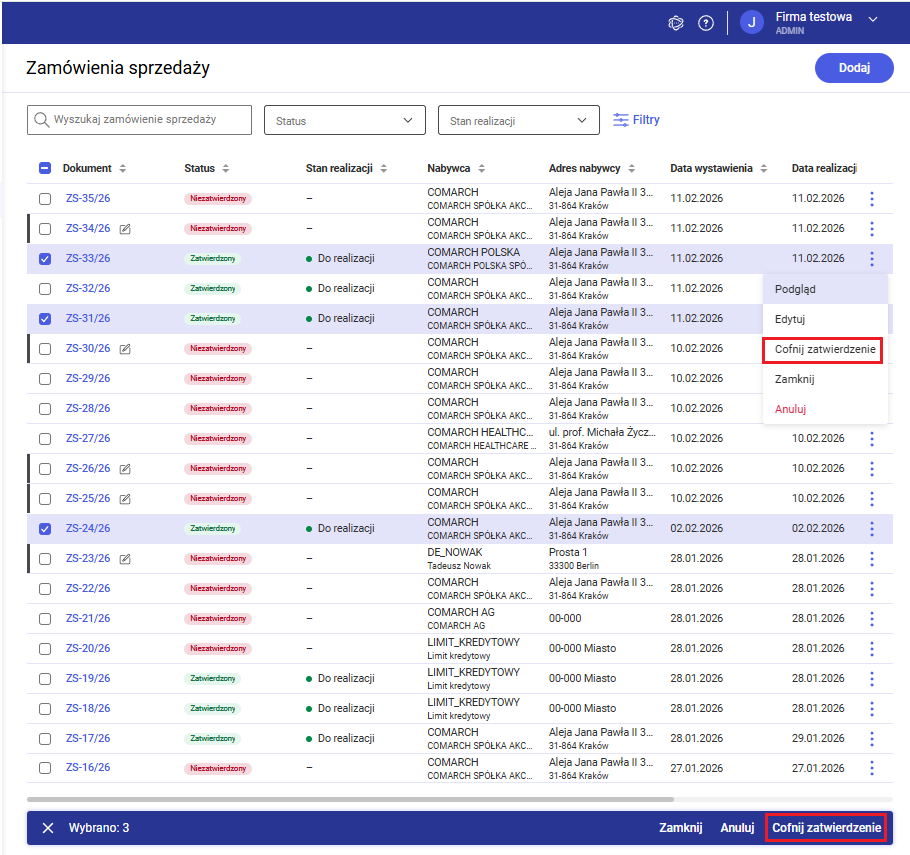910x855 pixels.
Task: Toggle the select-all header checkbox
Action: coord(45,169)
